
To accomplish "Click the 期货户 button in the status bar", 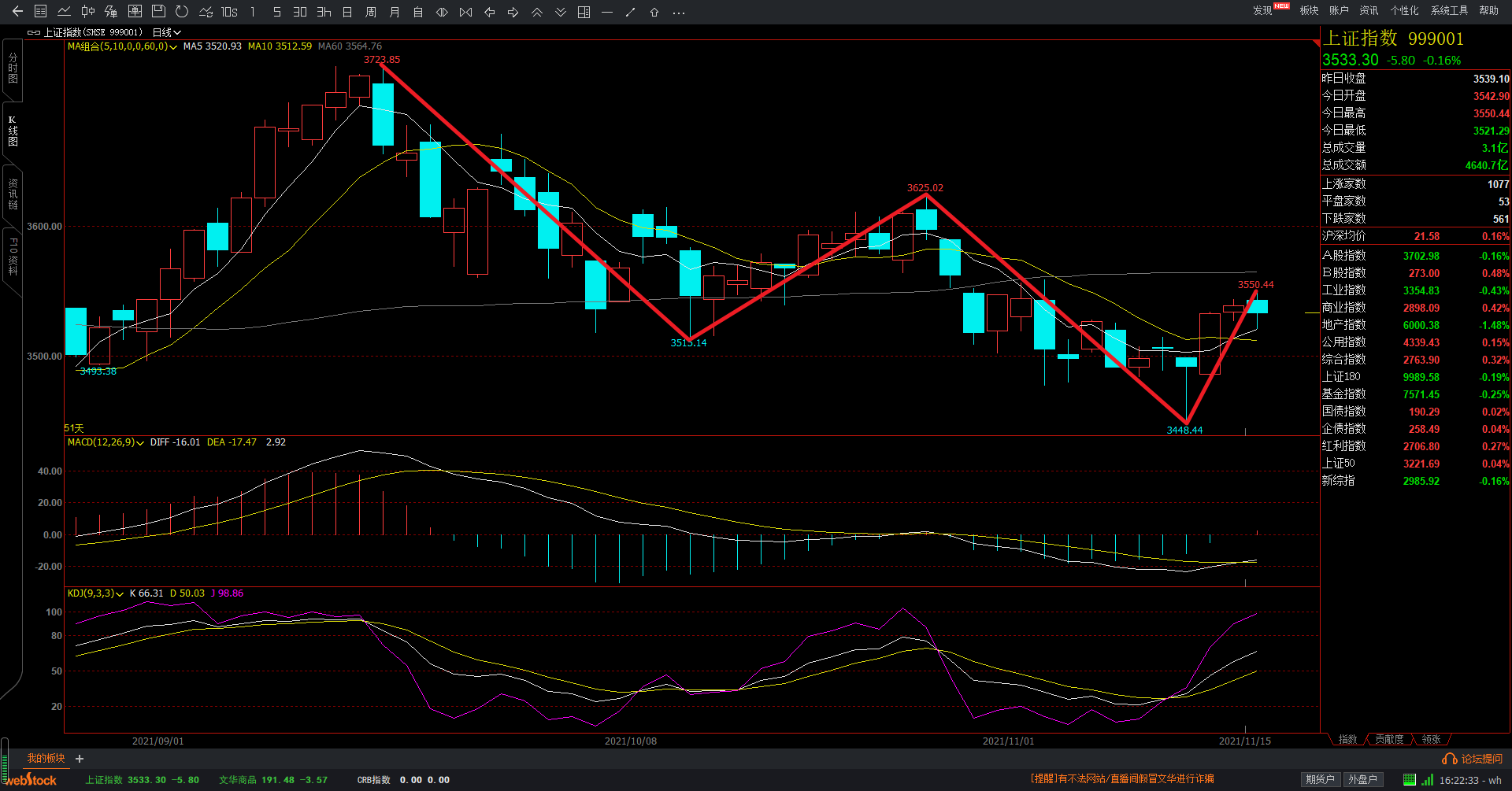I will click(1320, 779).
